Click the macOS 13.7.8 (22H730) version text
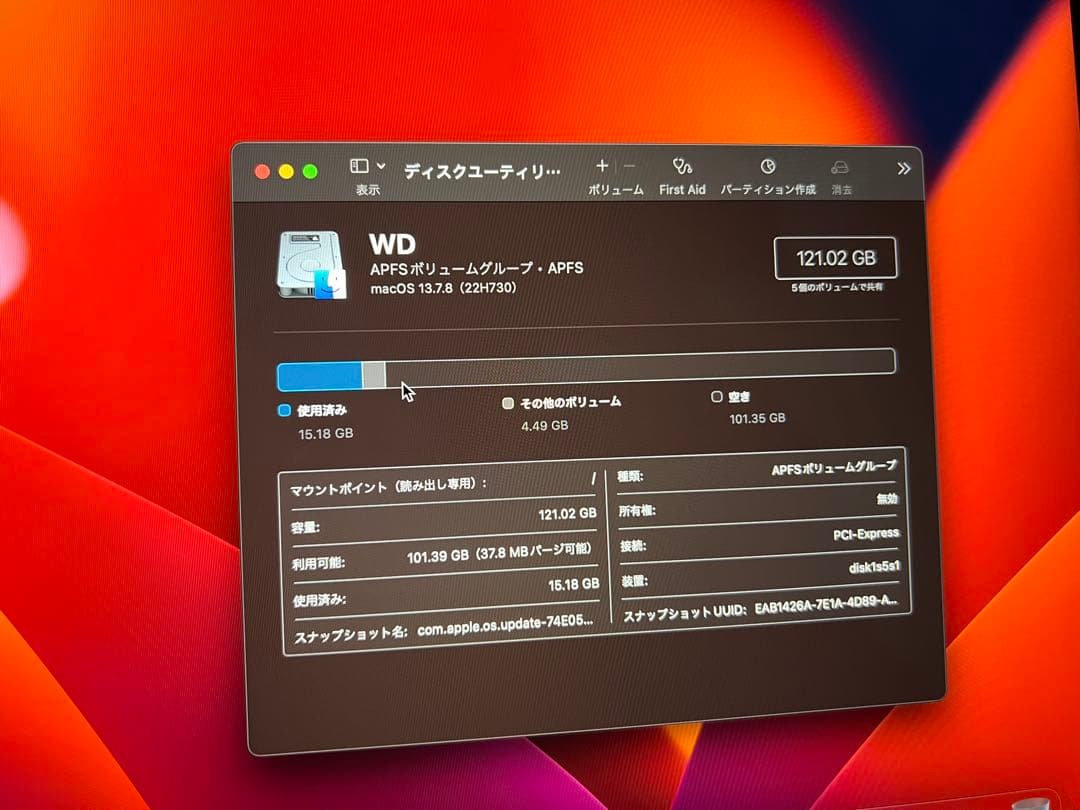This screenshot has width=1080, height=810. coord(443,288)
